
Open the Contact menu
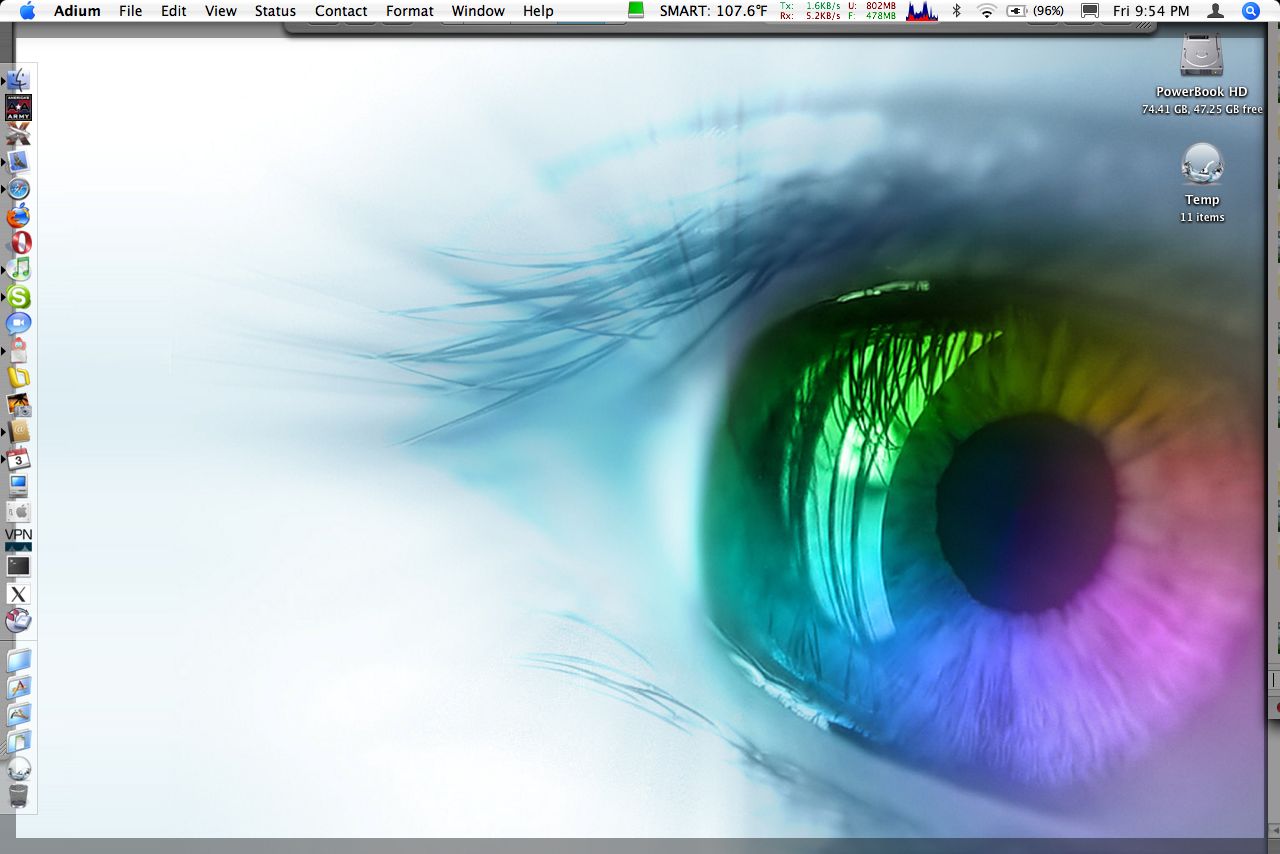(341, 11)
